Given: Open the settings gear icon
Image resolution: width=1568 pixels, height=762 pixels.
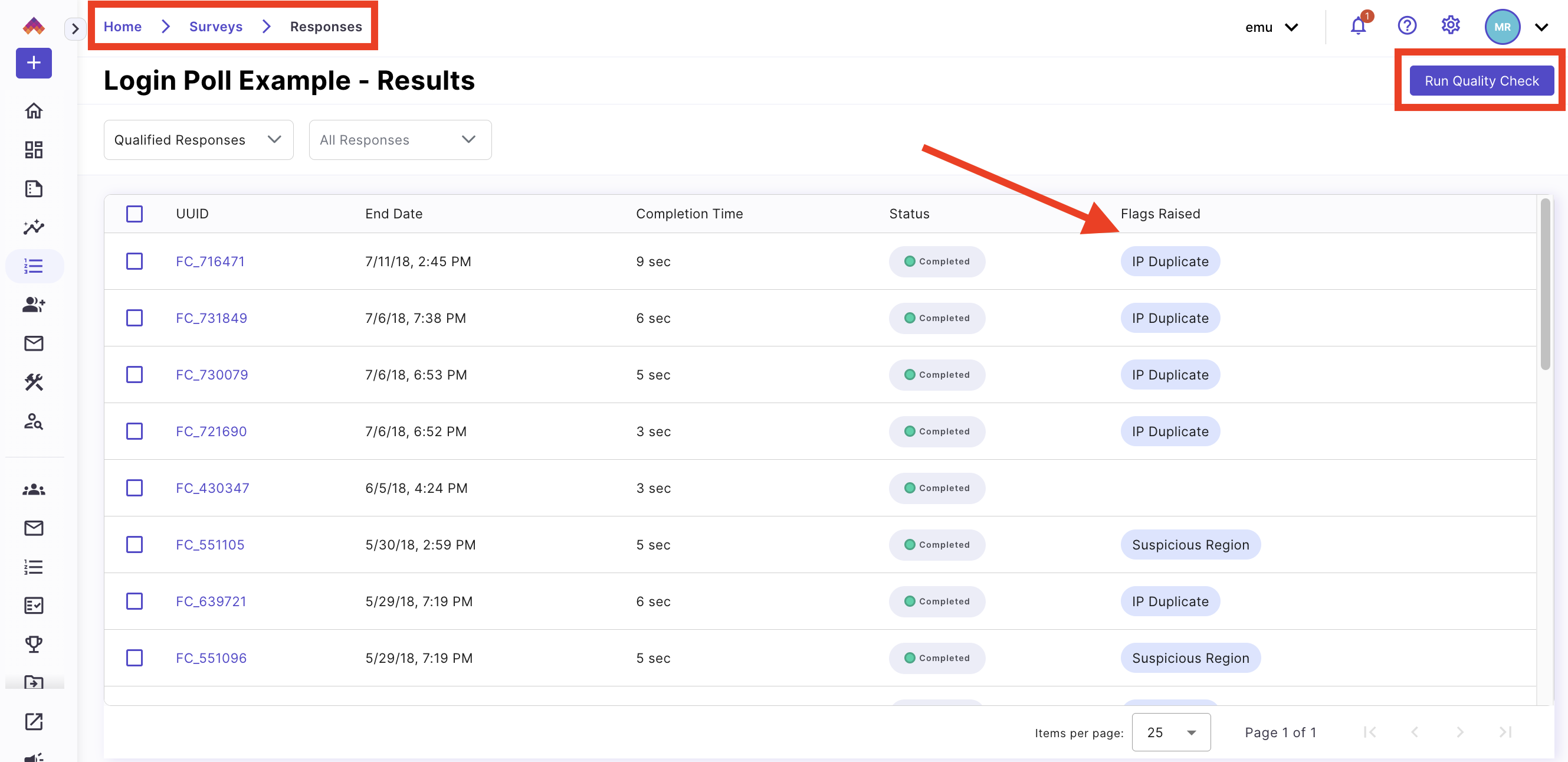Looking at the screenshot, I should [1451, 26].
